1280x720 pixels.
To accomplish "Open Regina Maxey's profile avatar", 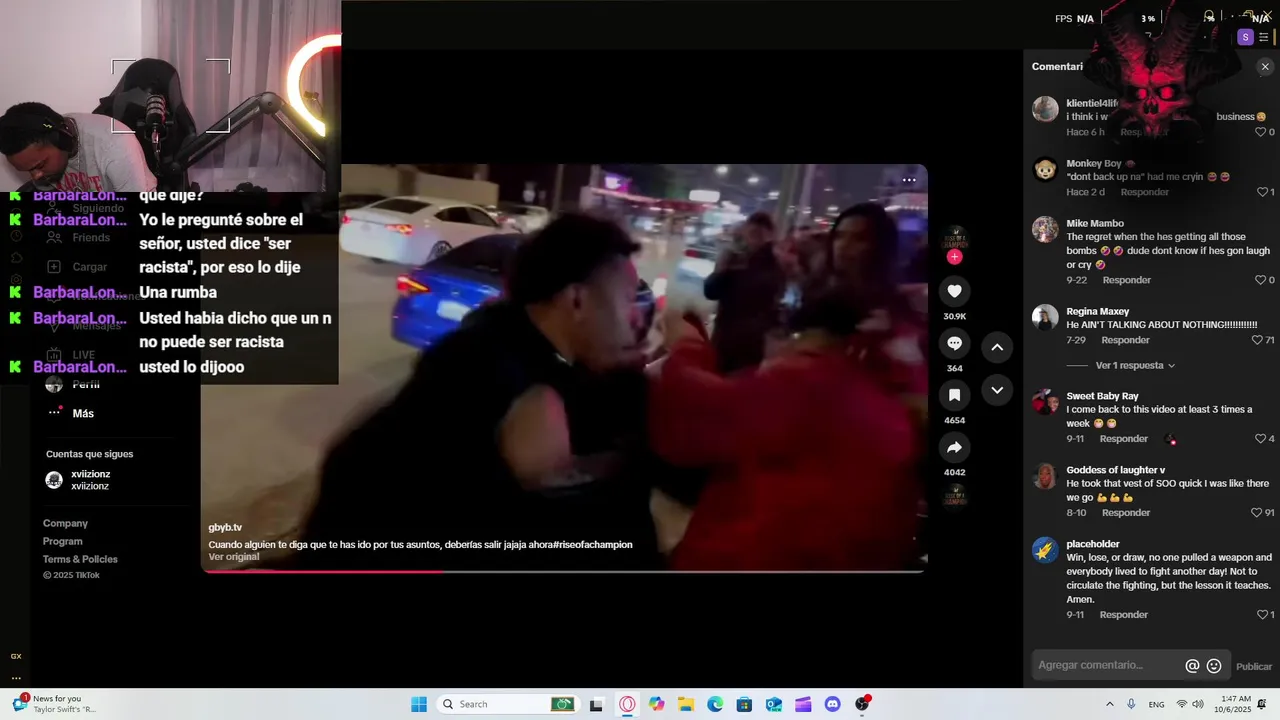I will pyautogui.click(x=1045, y=317).
